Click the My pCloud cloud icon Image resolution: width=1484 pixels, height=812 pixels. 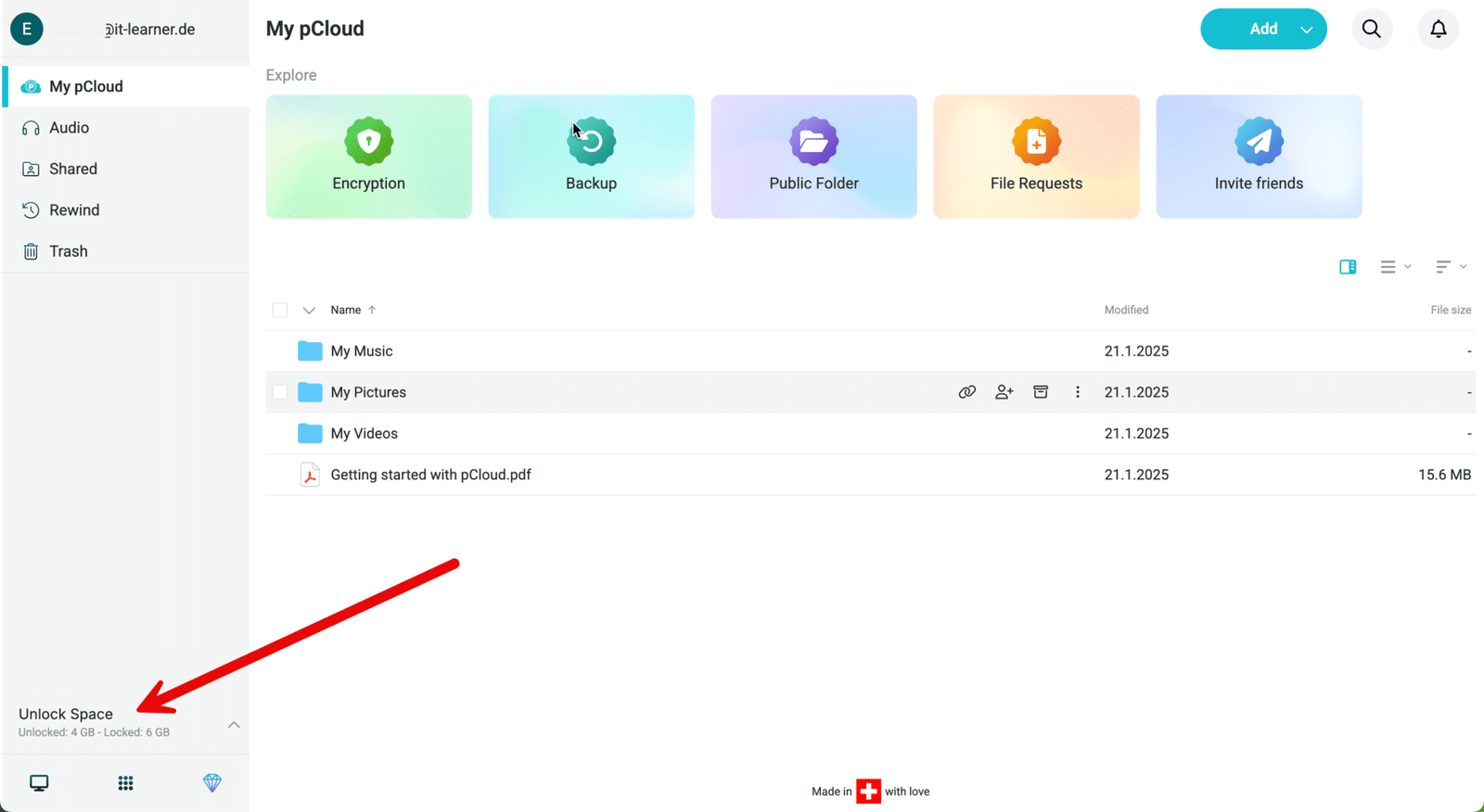[31, 86]
